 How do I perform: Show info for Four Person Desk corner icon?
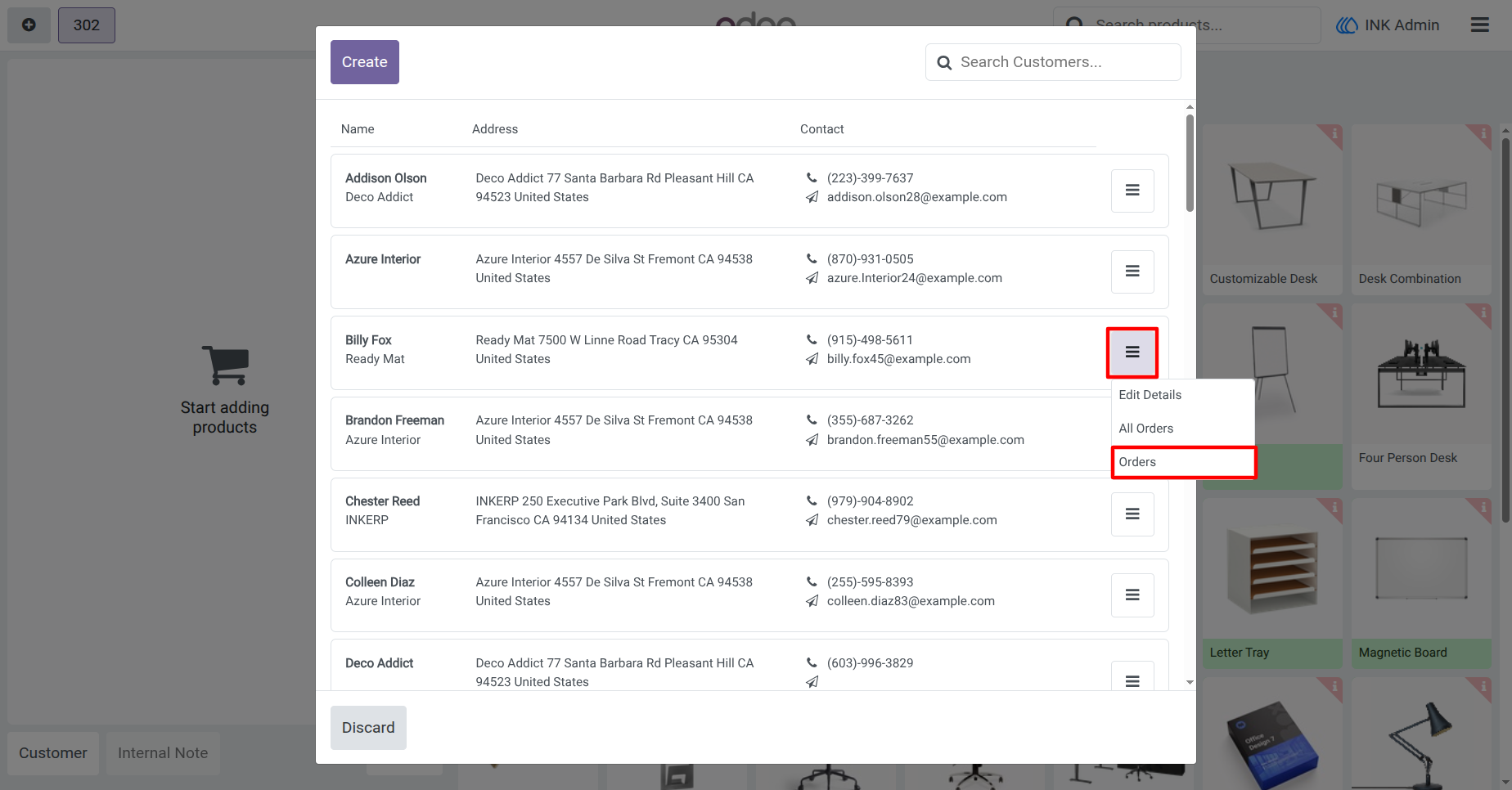[x=1482, y=313]
